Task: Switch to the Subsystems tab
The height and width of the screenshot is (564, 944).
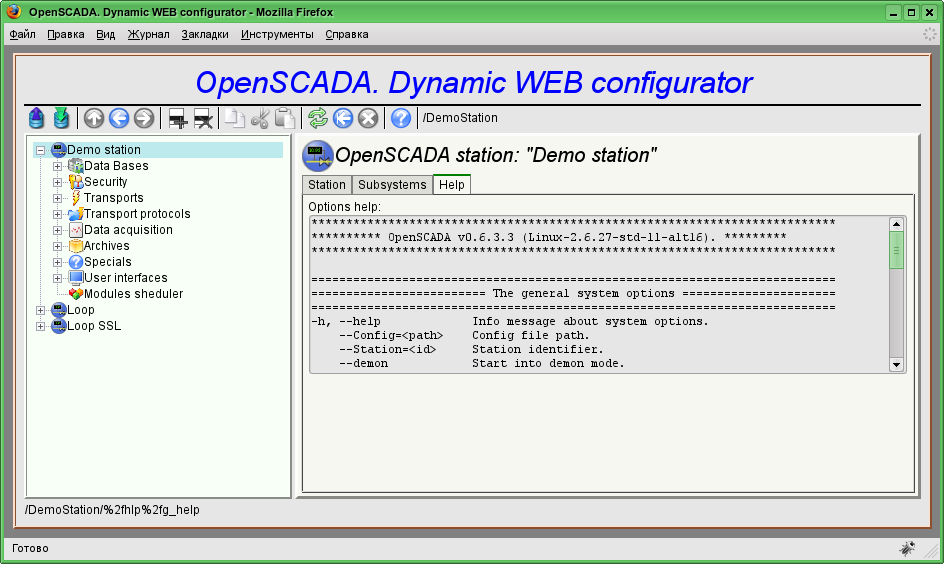Action: tap(392, 185)
